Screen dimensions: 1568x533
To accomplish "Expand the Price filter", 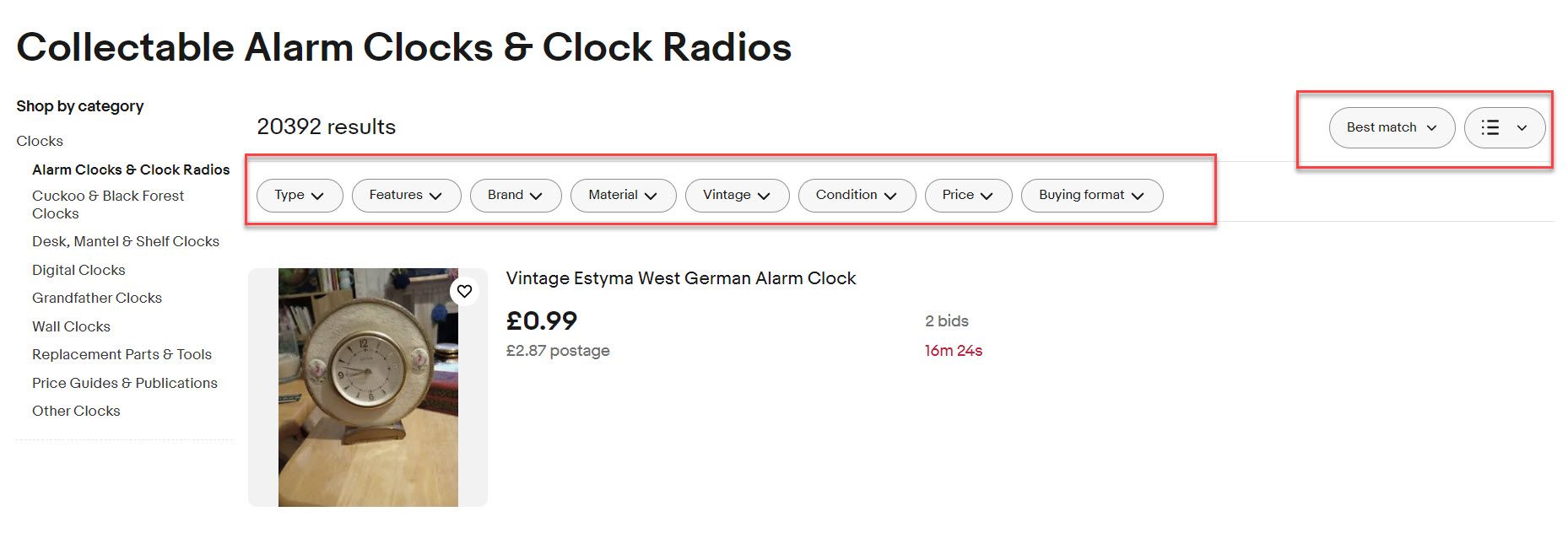I will click(x=969, y=195).
